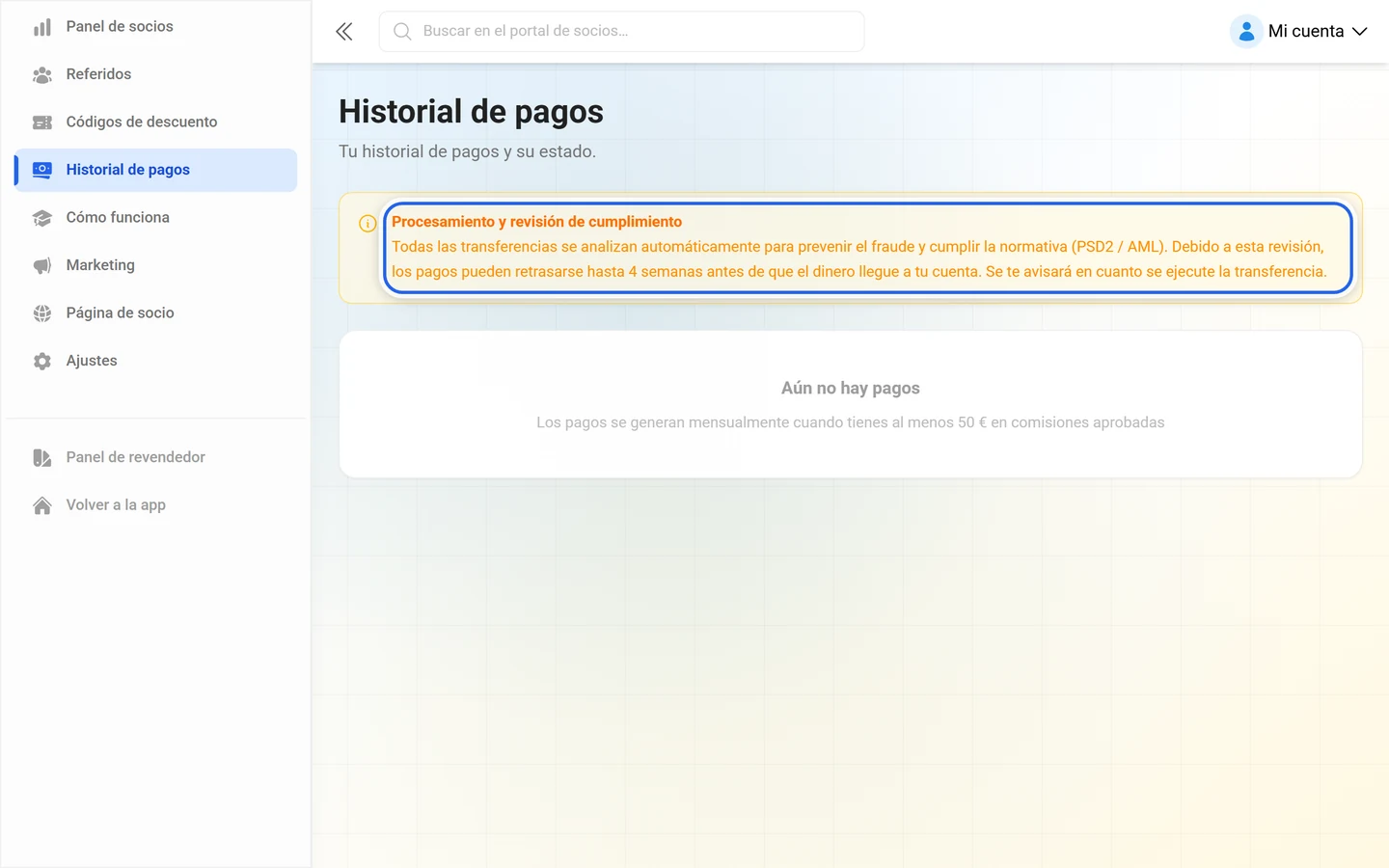Navigate to Marketing section
The width and height of the screenshot is (1389, 868).
[x=155, y=265]
